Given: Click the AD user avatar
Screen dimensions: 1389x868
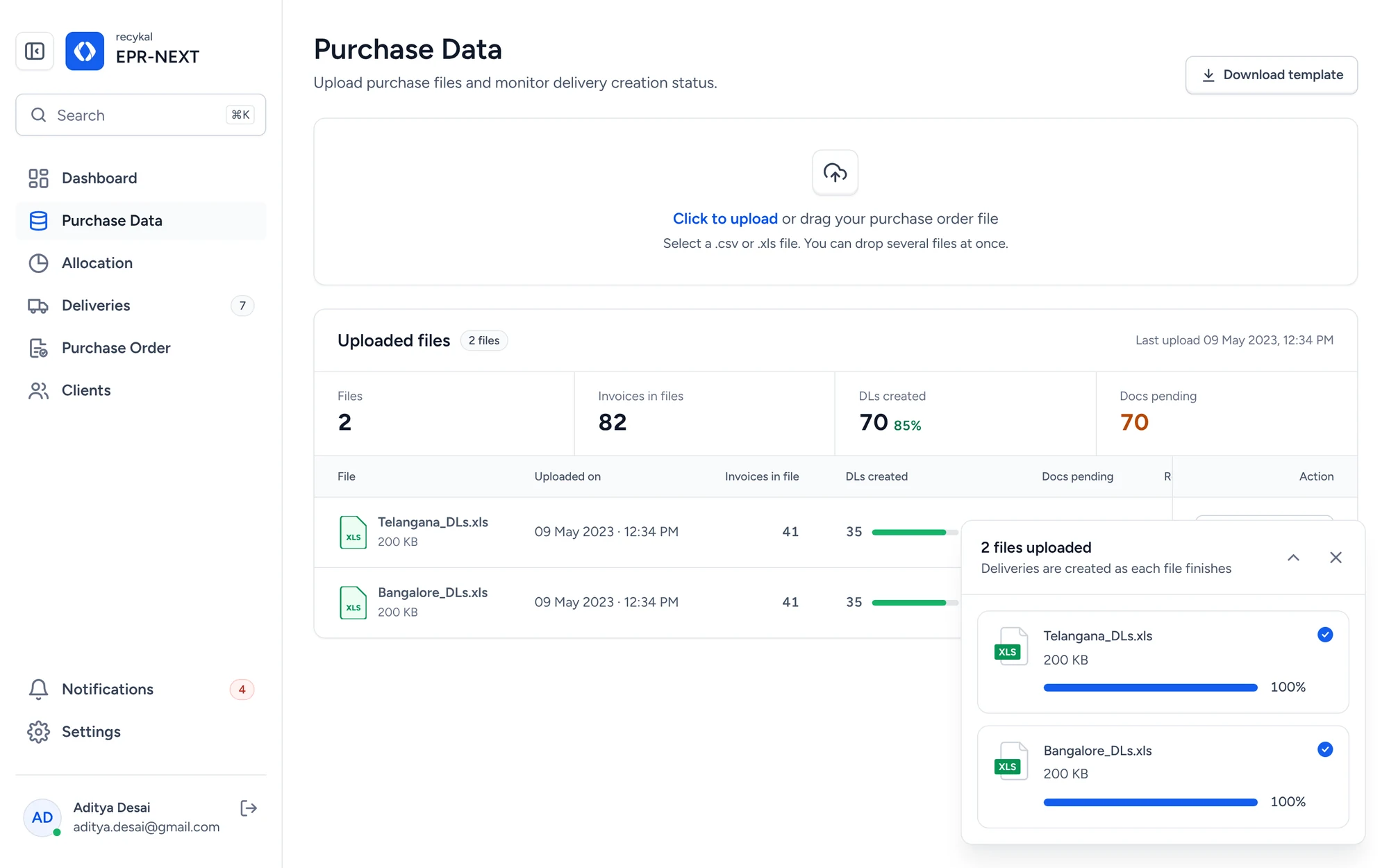Looking at the screenshot, I should 42,817.
